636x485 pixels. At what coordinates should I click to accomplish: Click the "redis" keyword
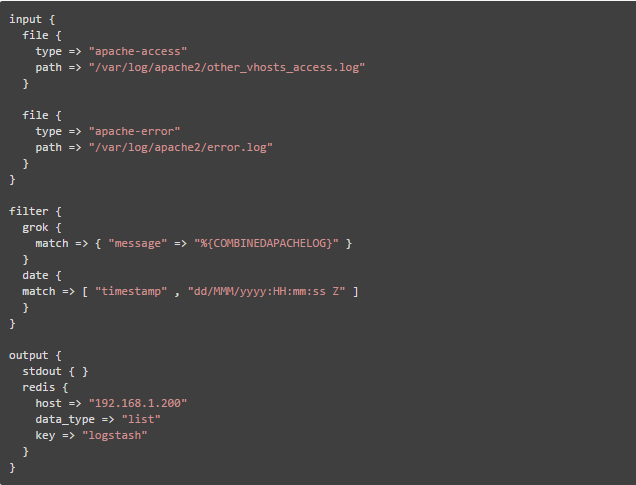point(38,387)
